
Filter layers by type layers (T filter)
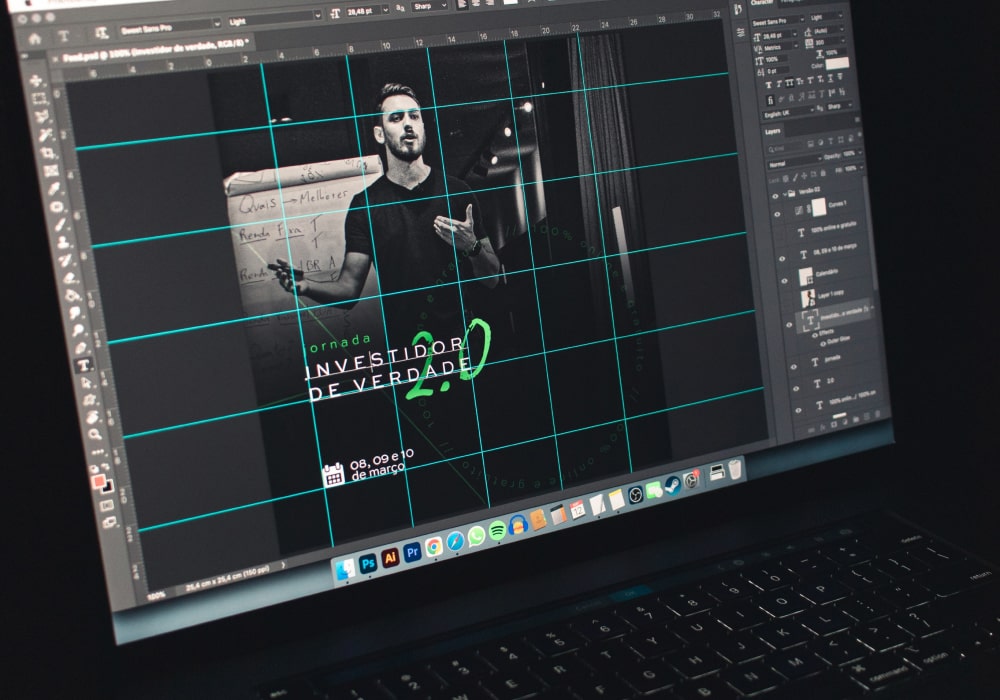828,142
